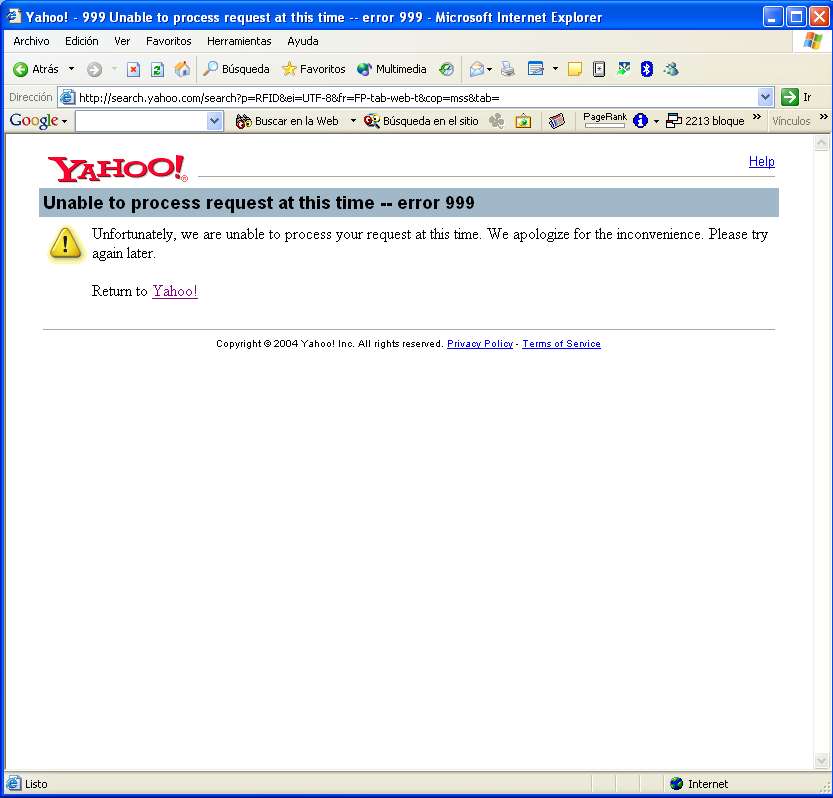The width and height of the screenshot is (833, 798).
Task: Open the Archivo menu
Action: click(x=31, y=41)
